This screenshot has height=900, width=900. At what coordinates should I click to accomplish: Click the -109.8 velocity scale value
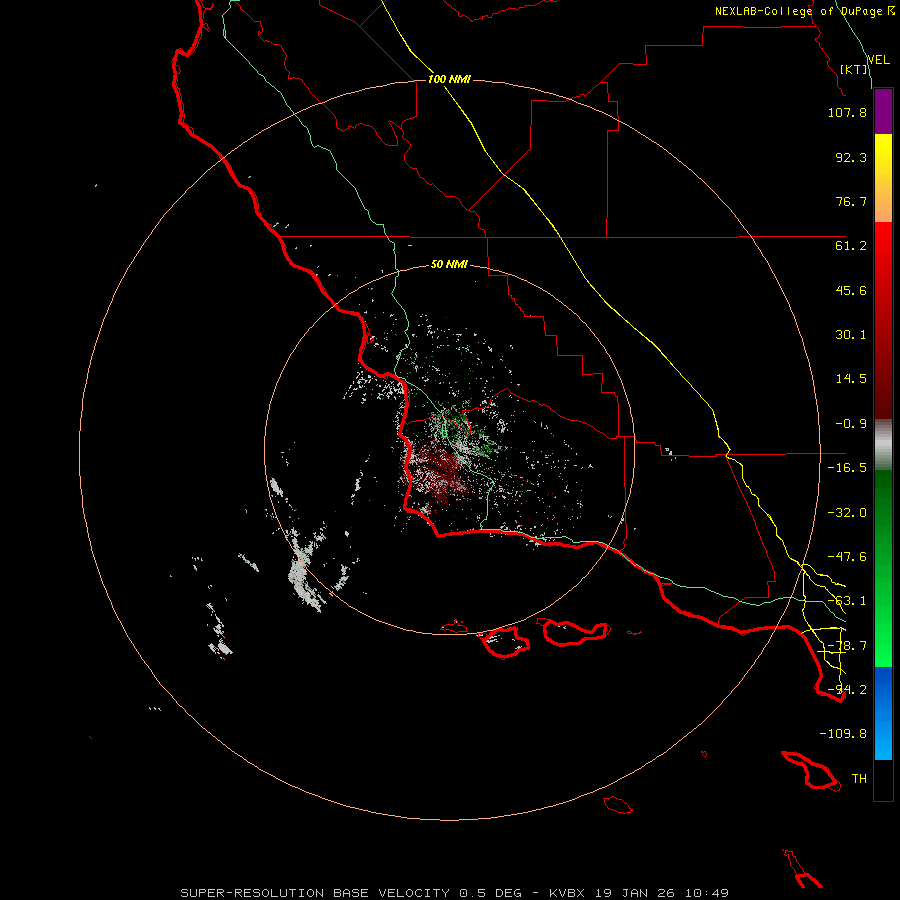tap(843, 734)
